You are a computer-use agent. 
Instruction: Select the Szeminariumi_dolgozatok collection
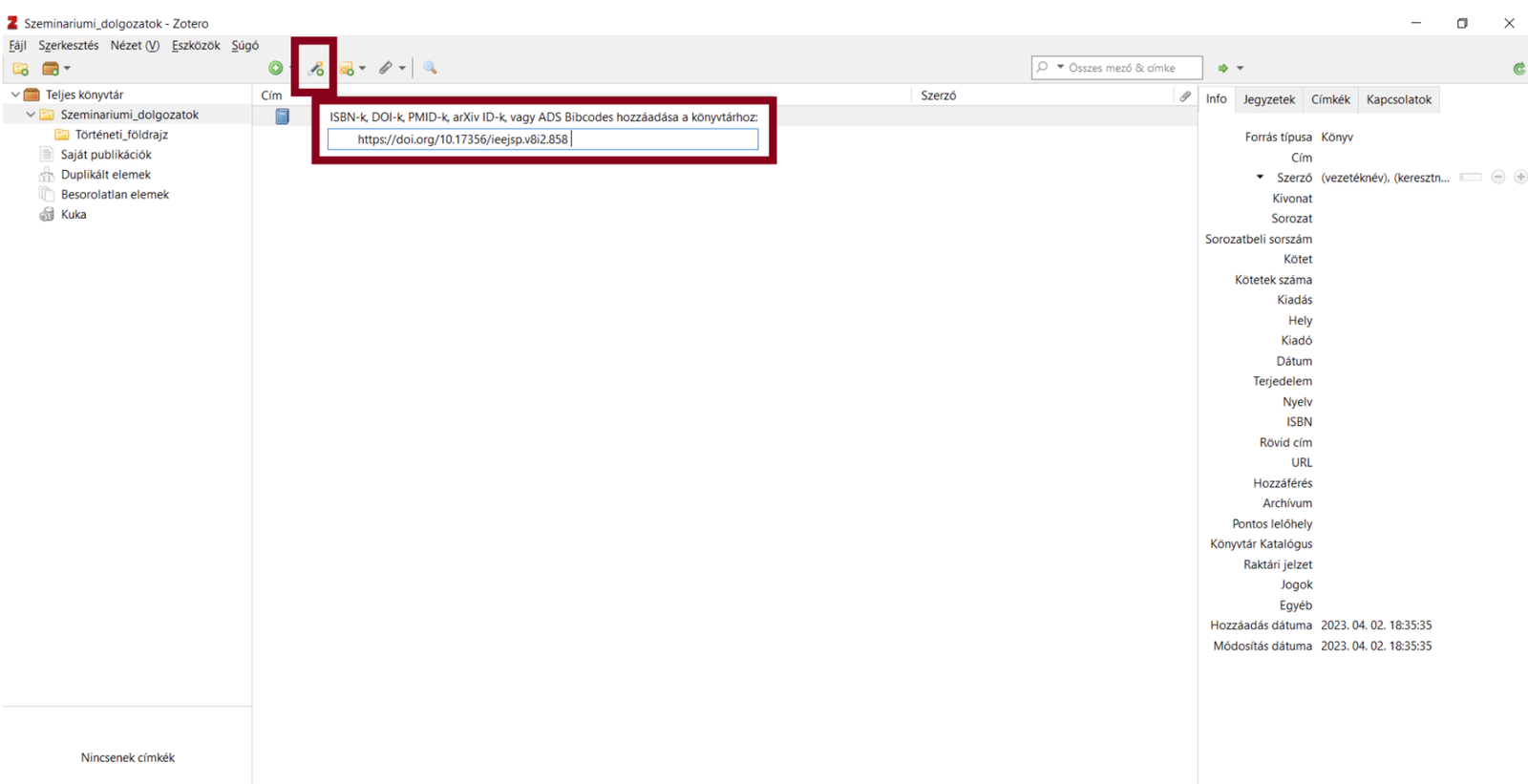pos(129,115)
